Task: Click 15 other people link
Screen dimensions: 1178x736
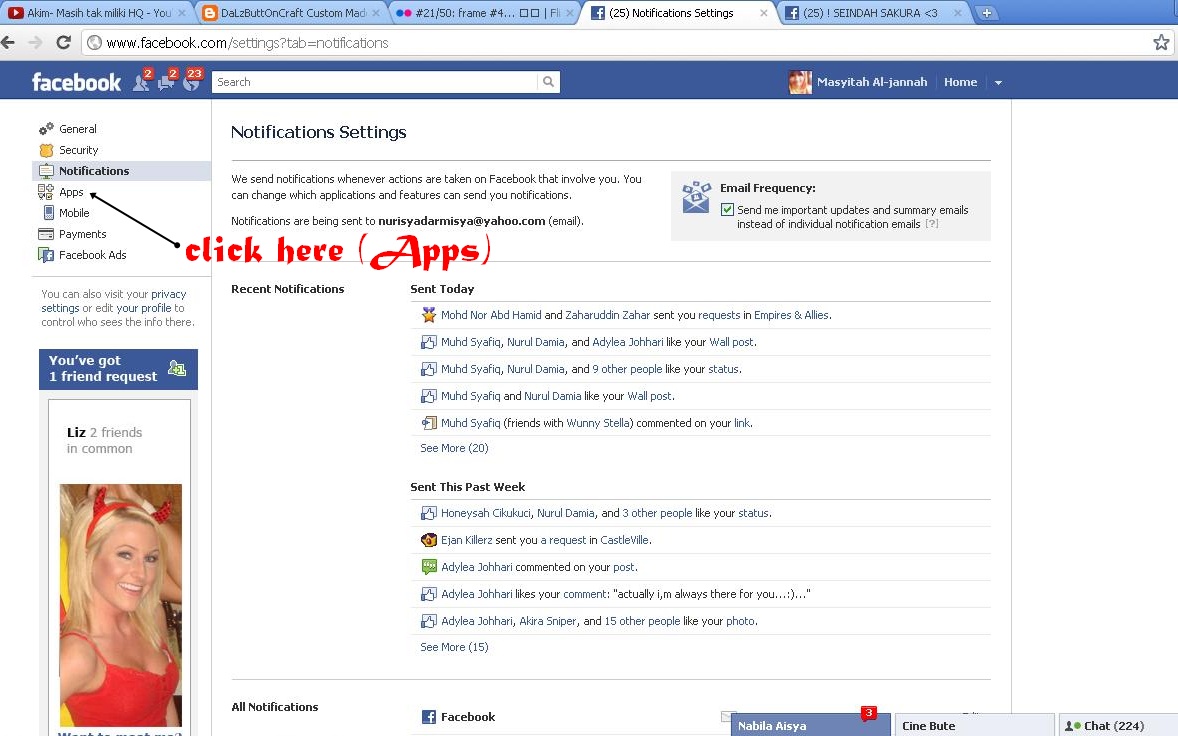Action: click(642, 621)
